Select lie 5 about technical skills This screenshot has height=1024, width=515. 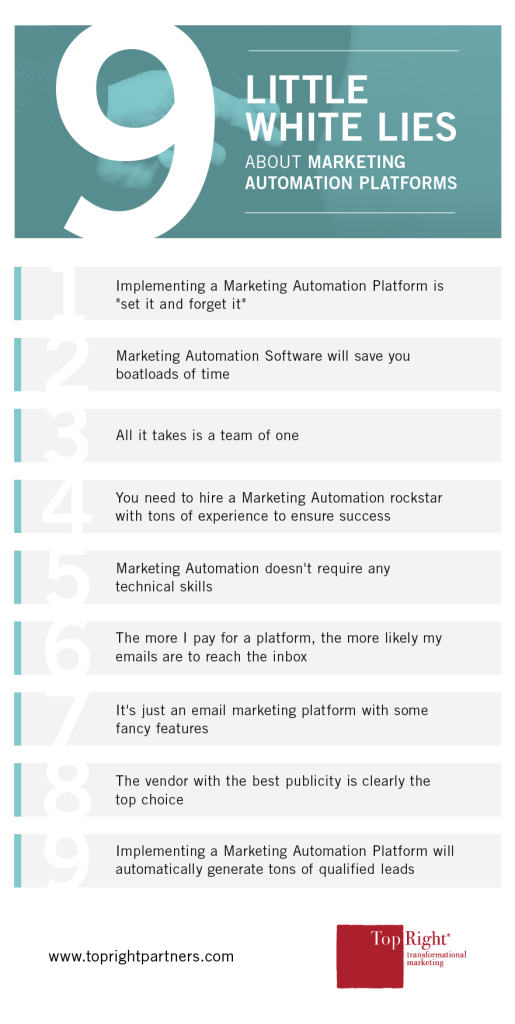point(253,577)
